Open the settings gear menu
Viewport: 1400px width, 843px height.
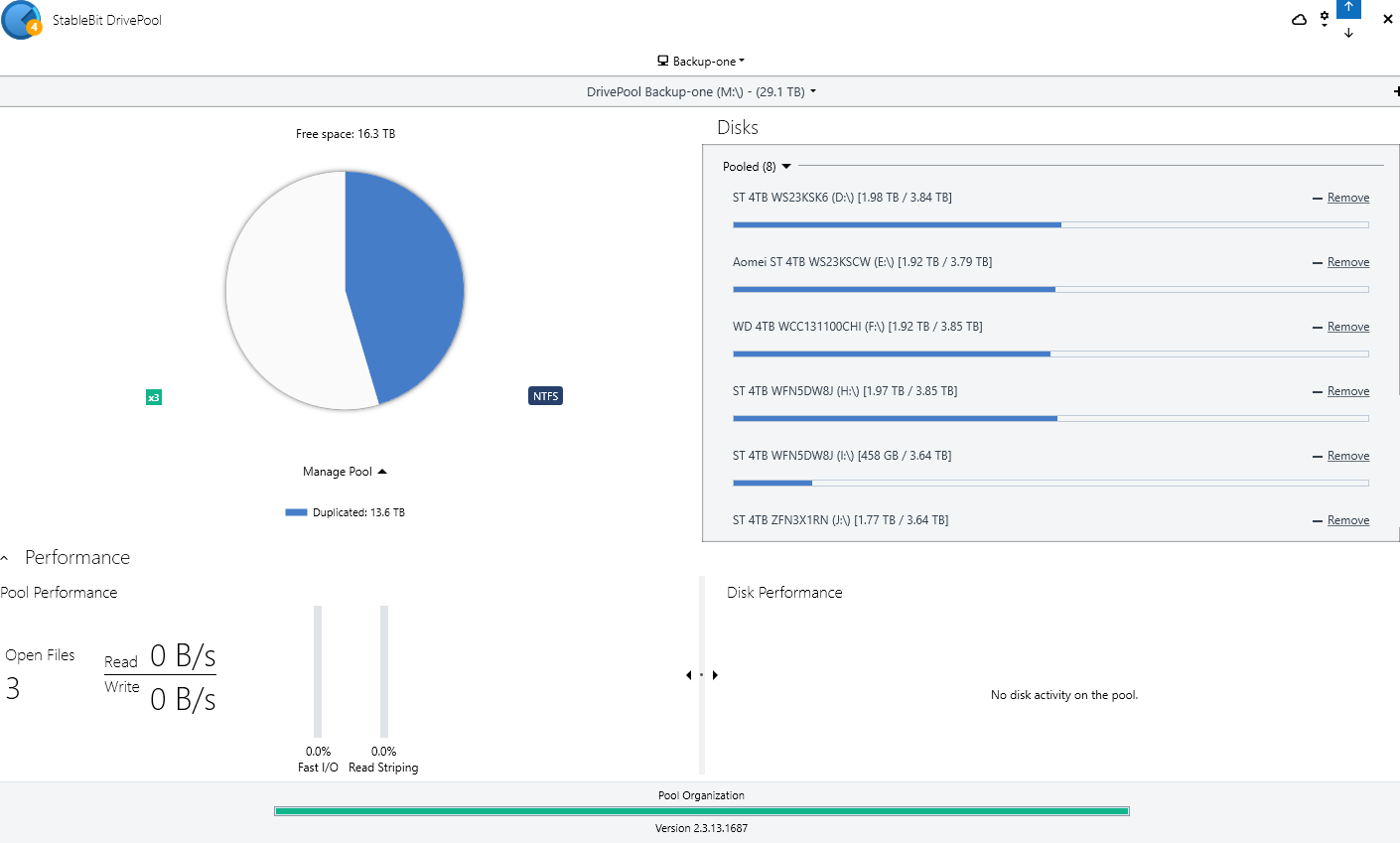click(1325, 19)
